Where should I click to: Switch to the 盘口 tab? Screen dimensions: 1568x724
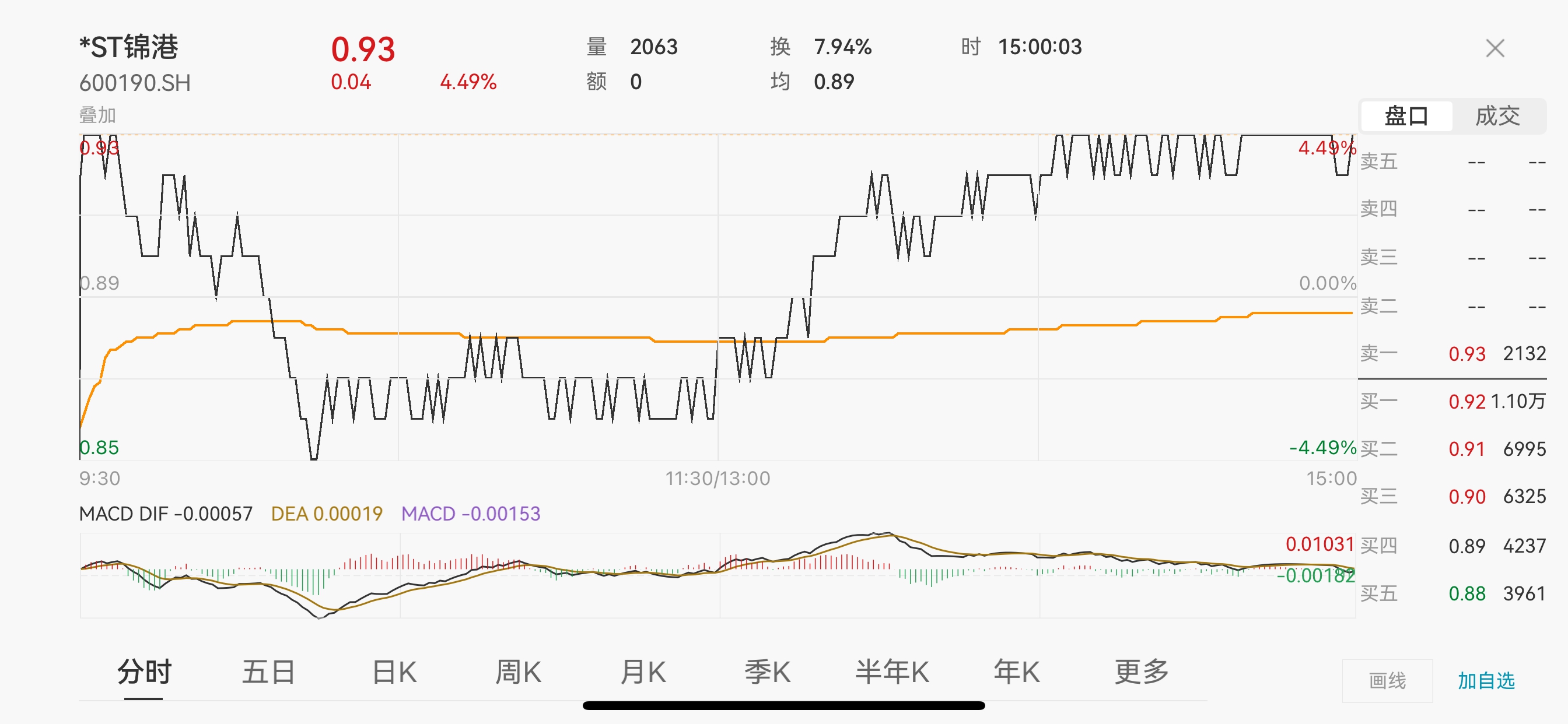pos(1406,115)
